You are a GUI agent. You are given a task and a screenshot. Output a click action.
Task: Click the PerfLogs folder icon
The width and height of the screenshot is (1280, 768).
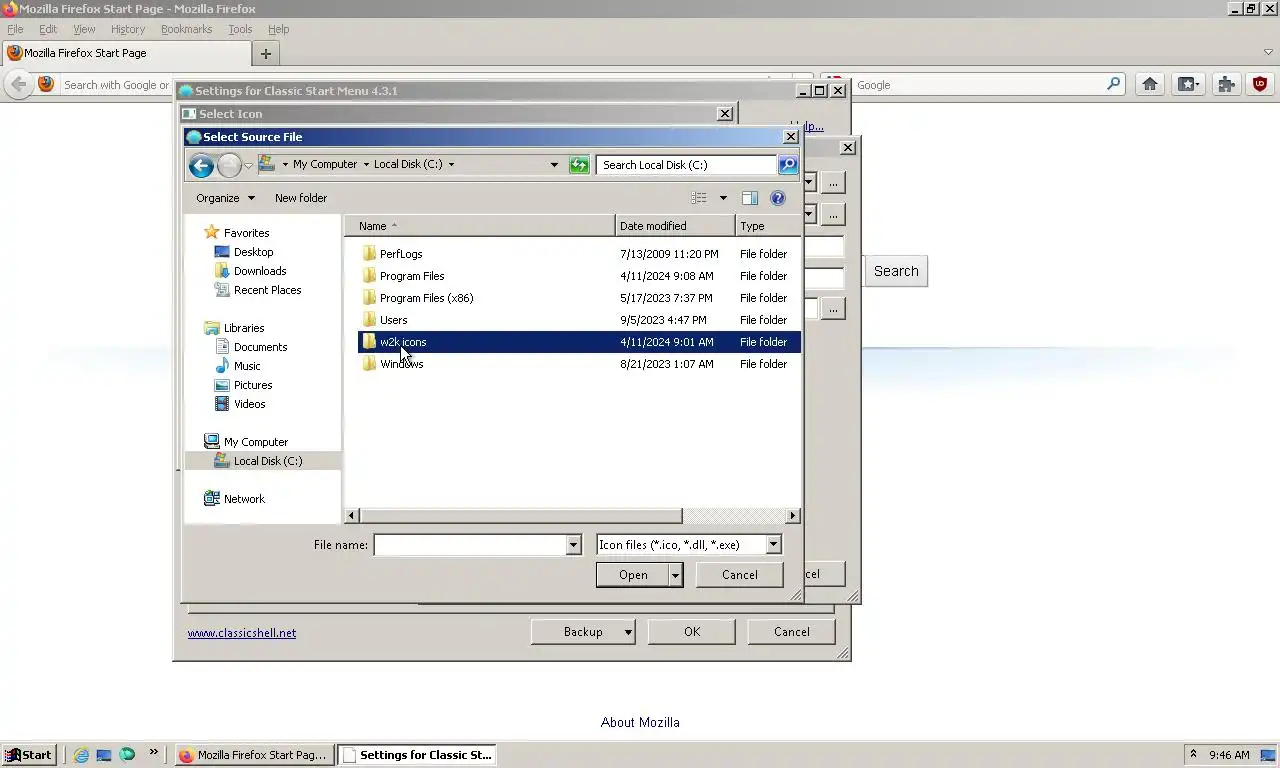point(369,254)
